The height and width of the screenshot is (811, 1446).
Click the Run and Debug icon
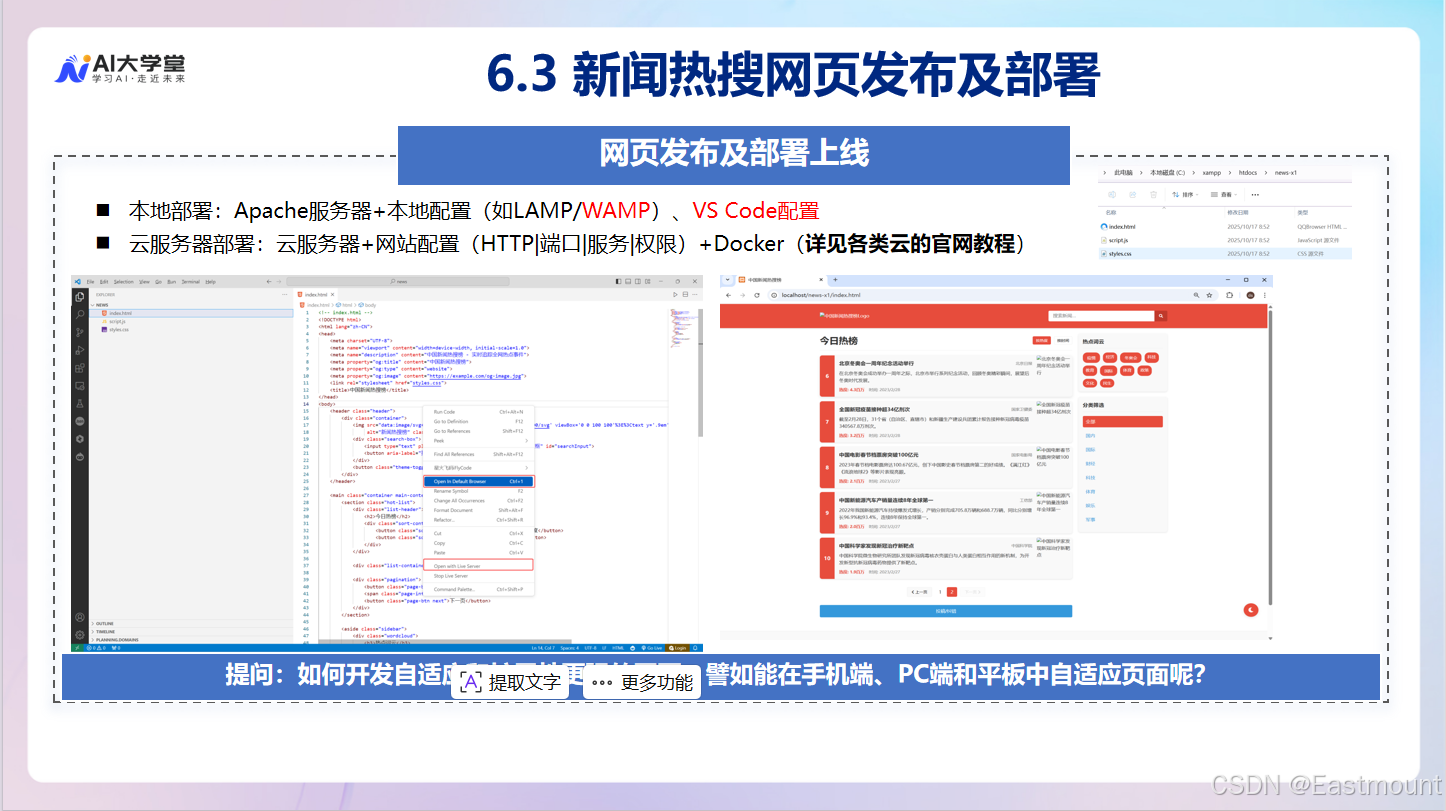80,351
